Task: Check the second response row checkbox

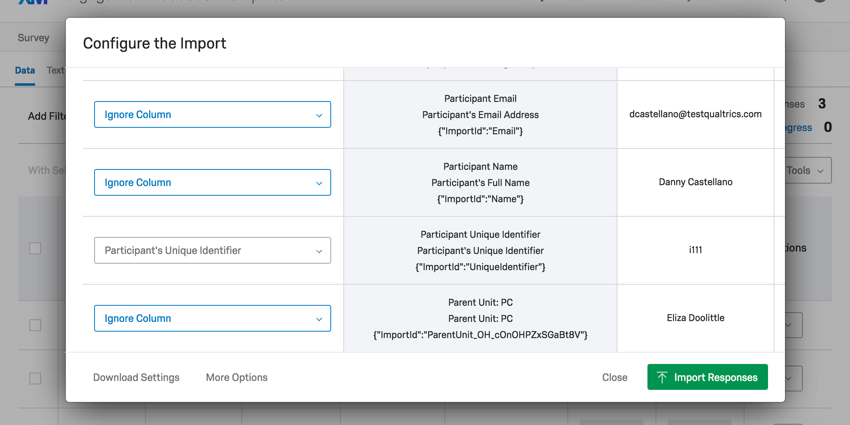Action: [x=35, y=378]
